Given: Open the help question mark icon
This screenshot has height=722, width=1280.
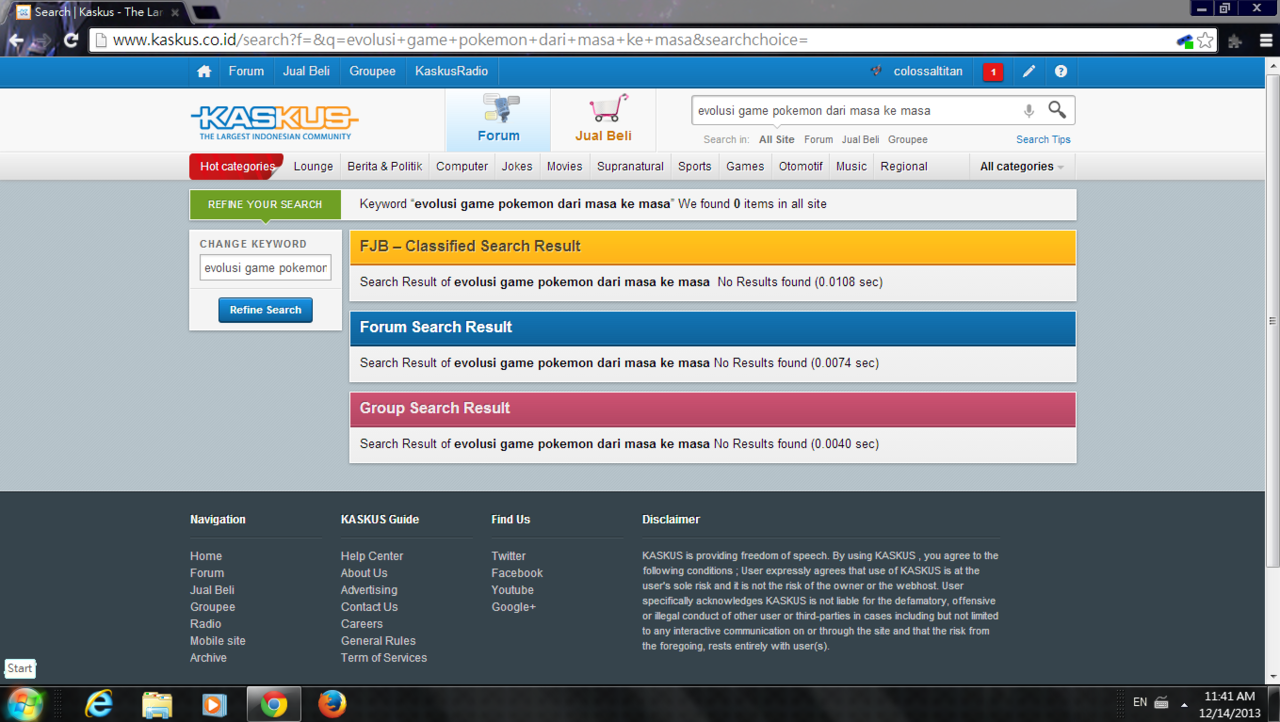Looking at the screenshot, I should tap(1061, 72).
